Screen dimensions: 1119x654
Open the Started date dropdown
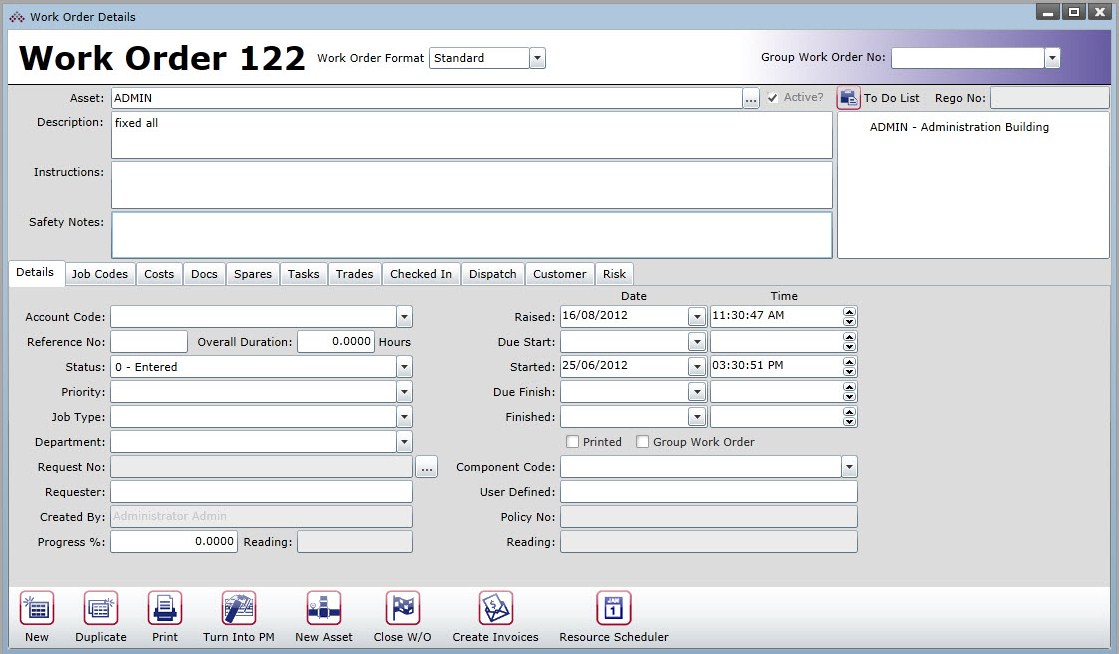pyautogui.click(x=697, y=366)
